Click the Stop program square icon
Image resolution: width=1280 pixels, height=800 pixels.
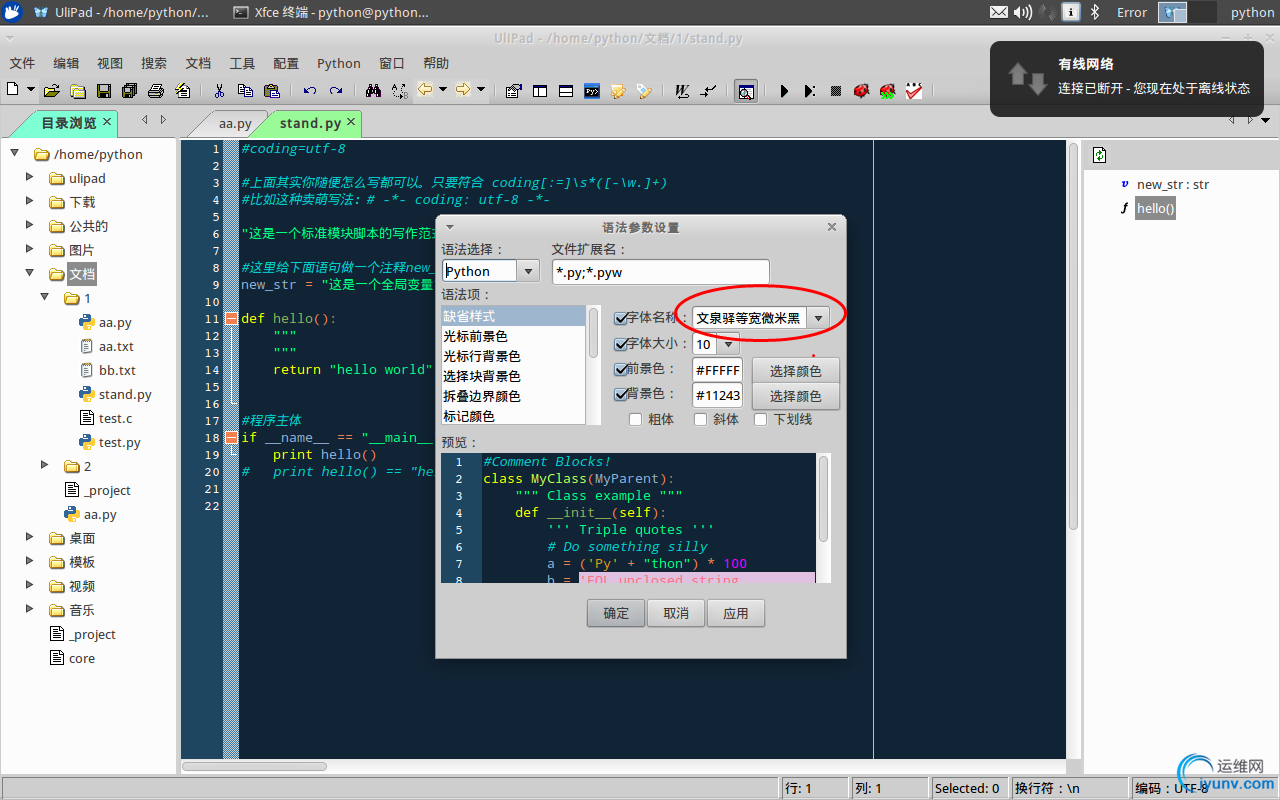[x=836, y=91]
